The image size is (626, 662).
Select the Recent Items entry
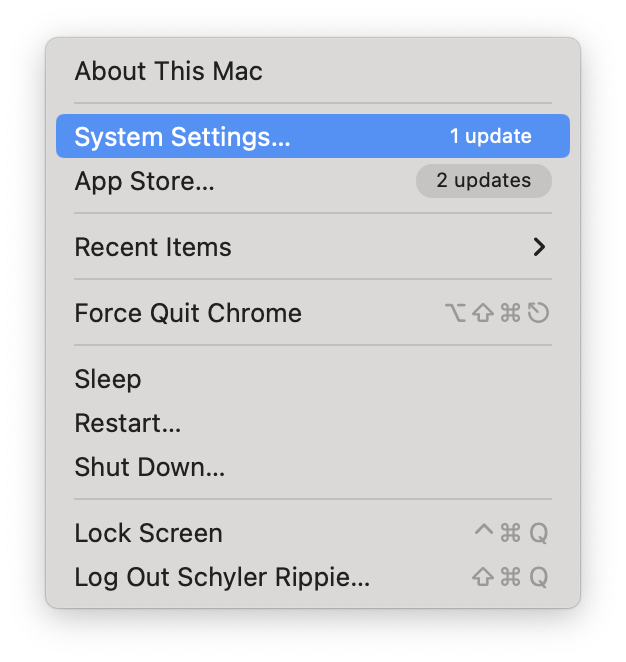coord(153,247)
